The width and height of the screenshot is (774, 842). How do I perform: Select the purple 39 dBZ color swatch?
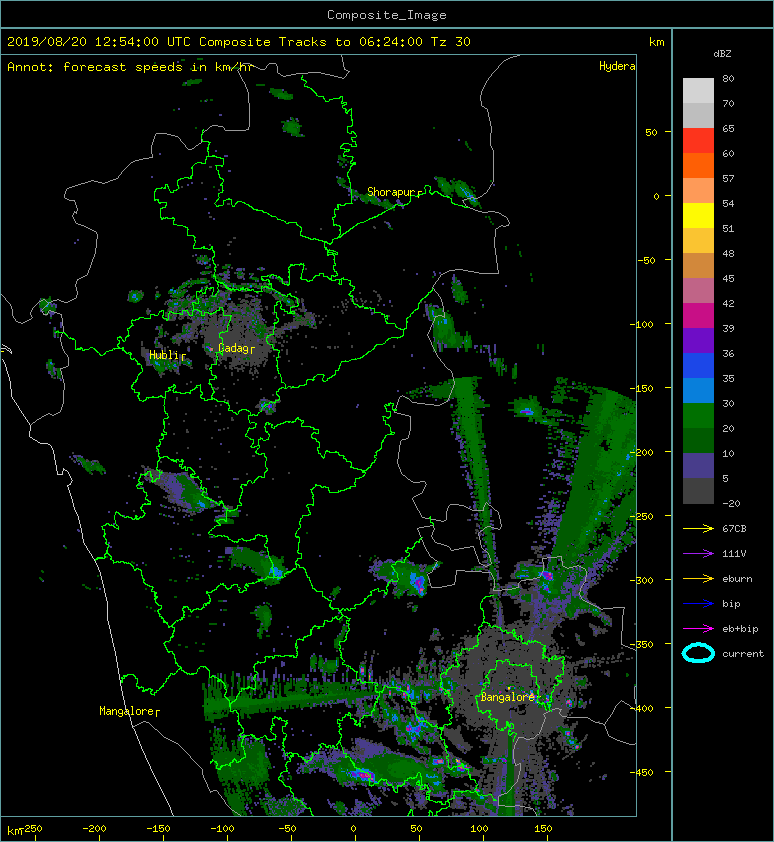[x=698, y=340]
